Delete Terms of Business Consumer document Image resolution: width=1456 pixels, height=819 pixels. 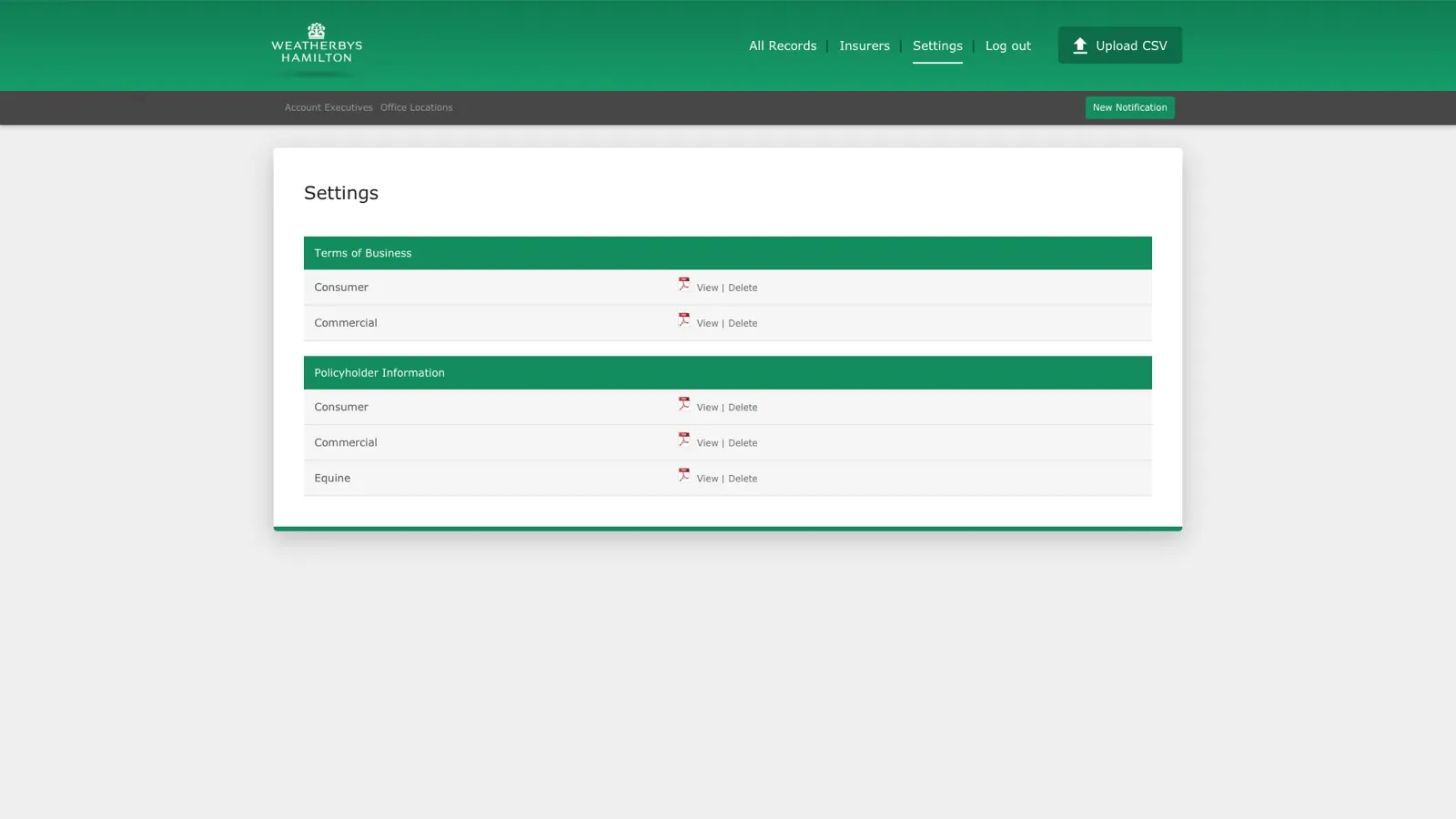pyautogui.click(x=743, y=288)
